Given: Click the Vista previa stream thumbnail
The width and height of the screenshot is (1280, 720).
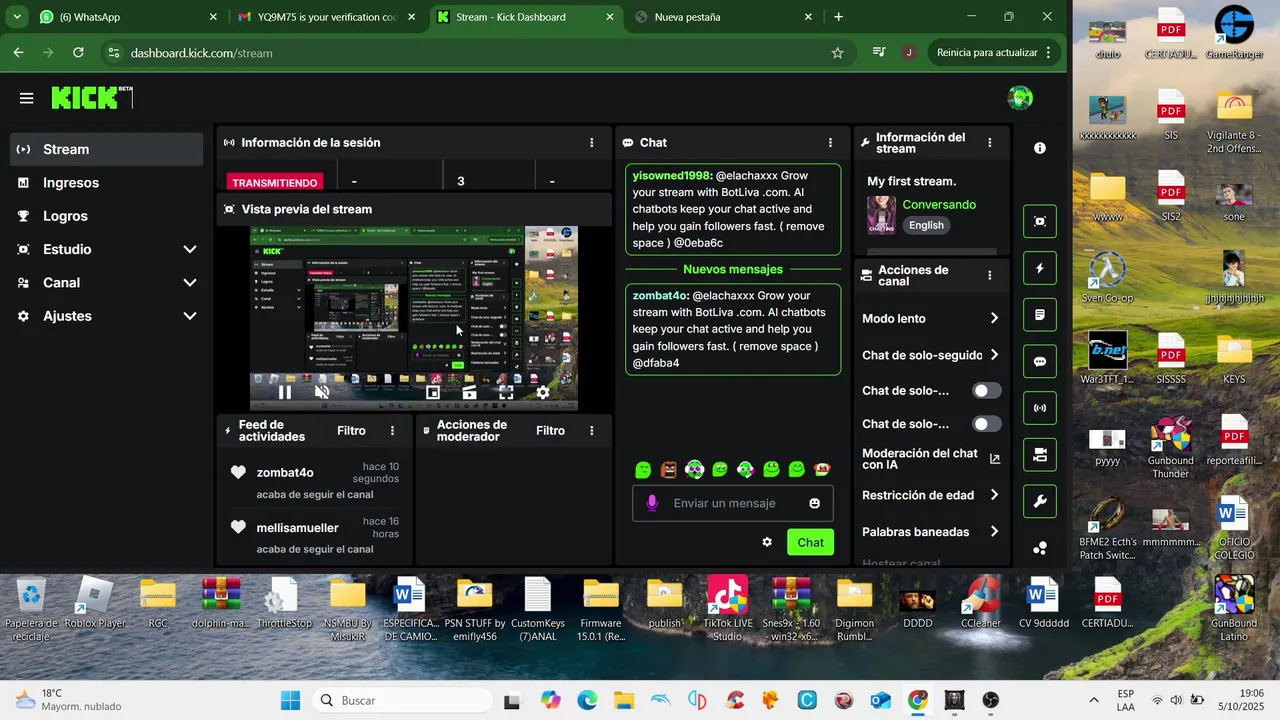Looking at the screenshot, I should pos(414,318).
